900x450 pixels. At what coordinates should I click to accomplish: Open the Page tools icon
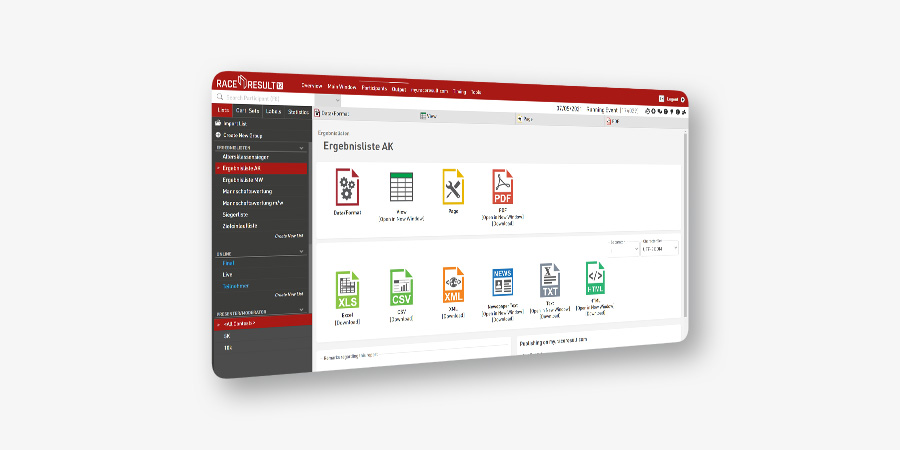click(x=453, y=187)
